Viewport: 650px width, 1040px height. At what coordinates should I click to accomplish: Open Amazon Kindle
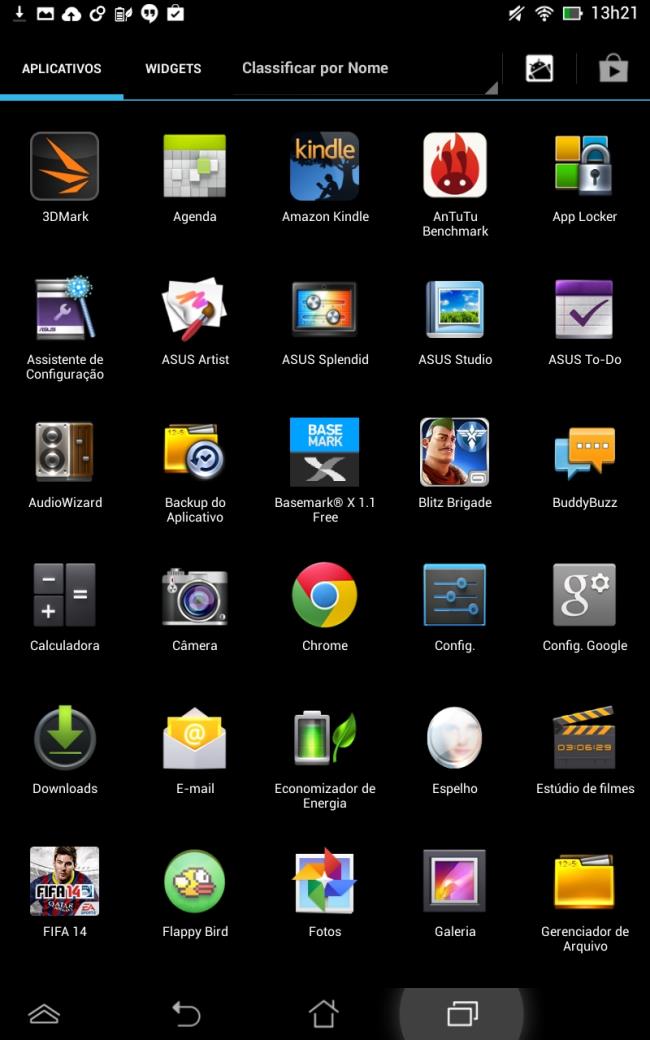pyautogui.click(x=324, y=166)
